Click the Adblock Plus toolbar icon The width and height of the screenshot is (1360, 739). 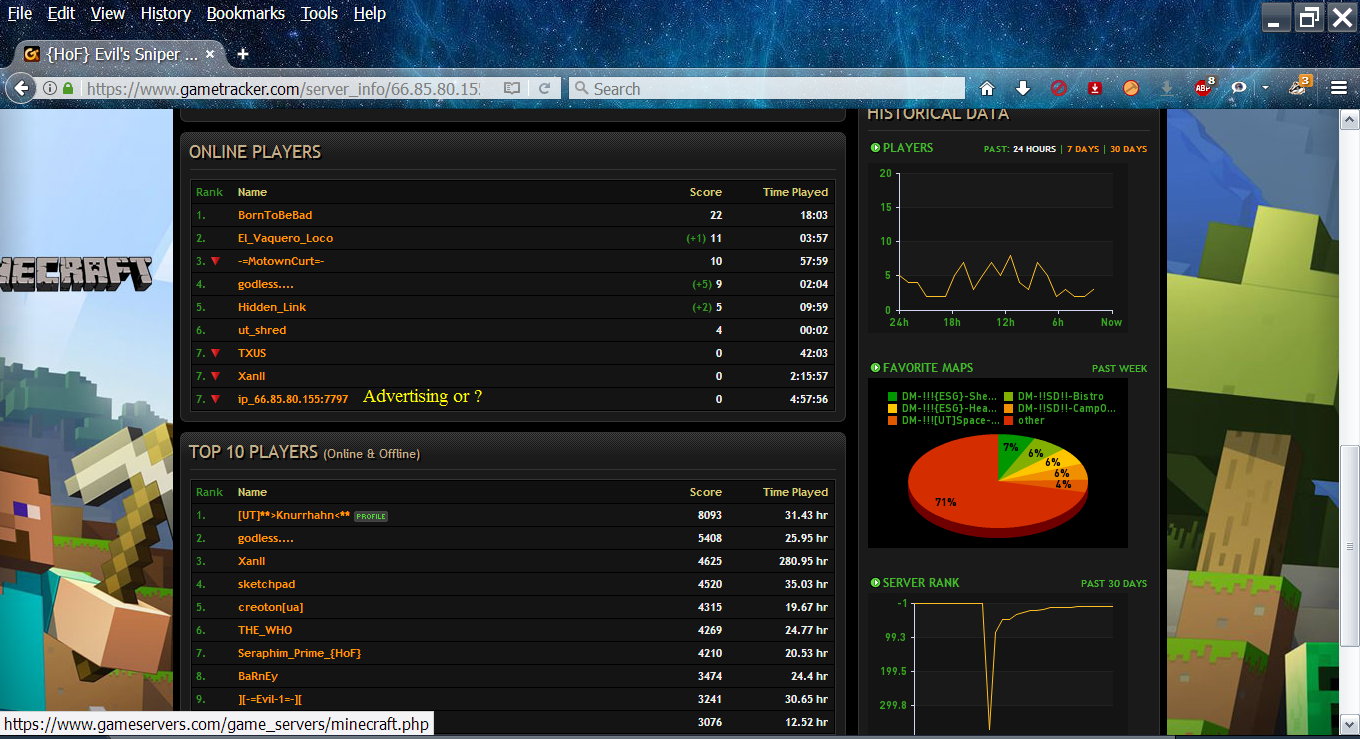pos(1204,88)
